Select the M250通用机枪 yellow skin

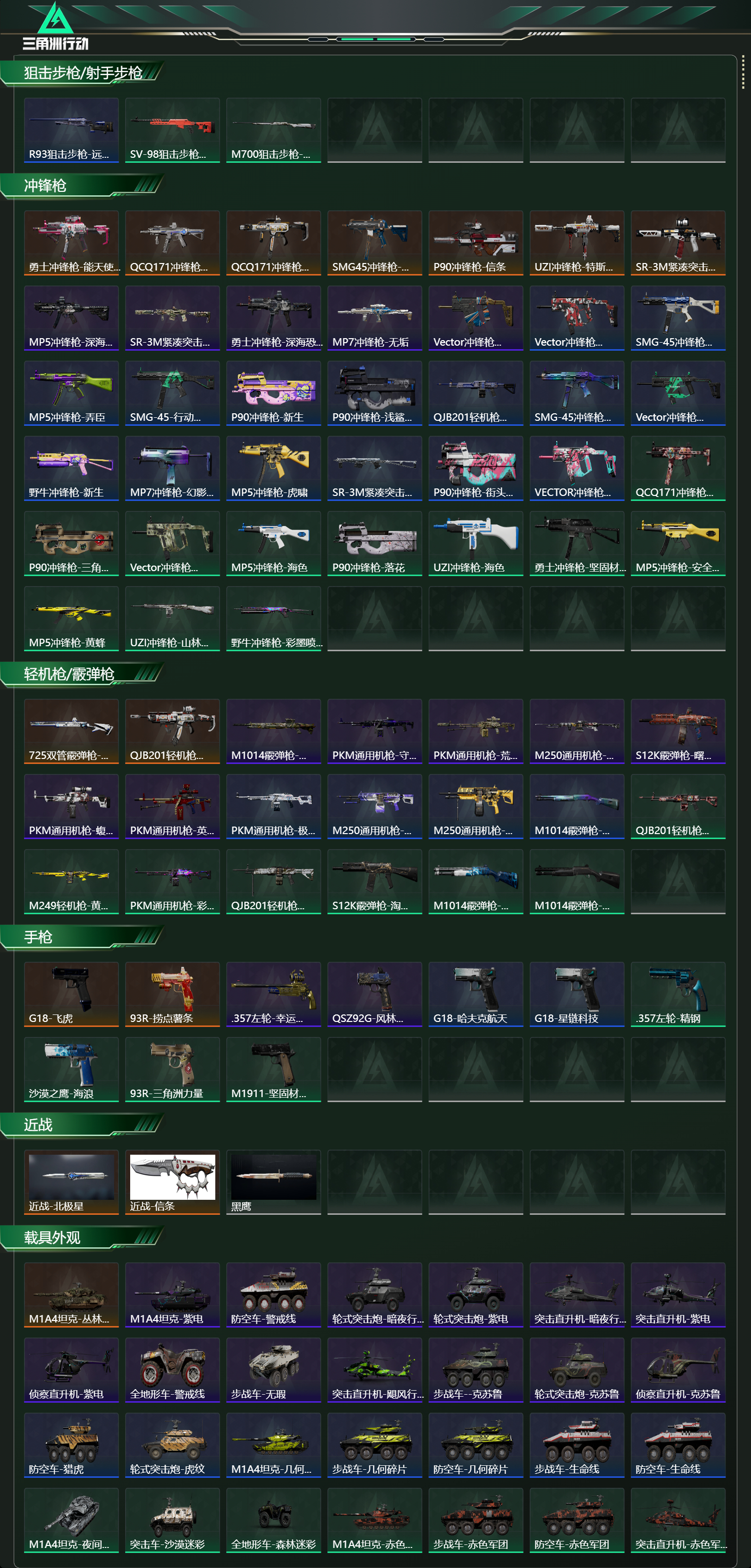coord(476,807)
